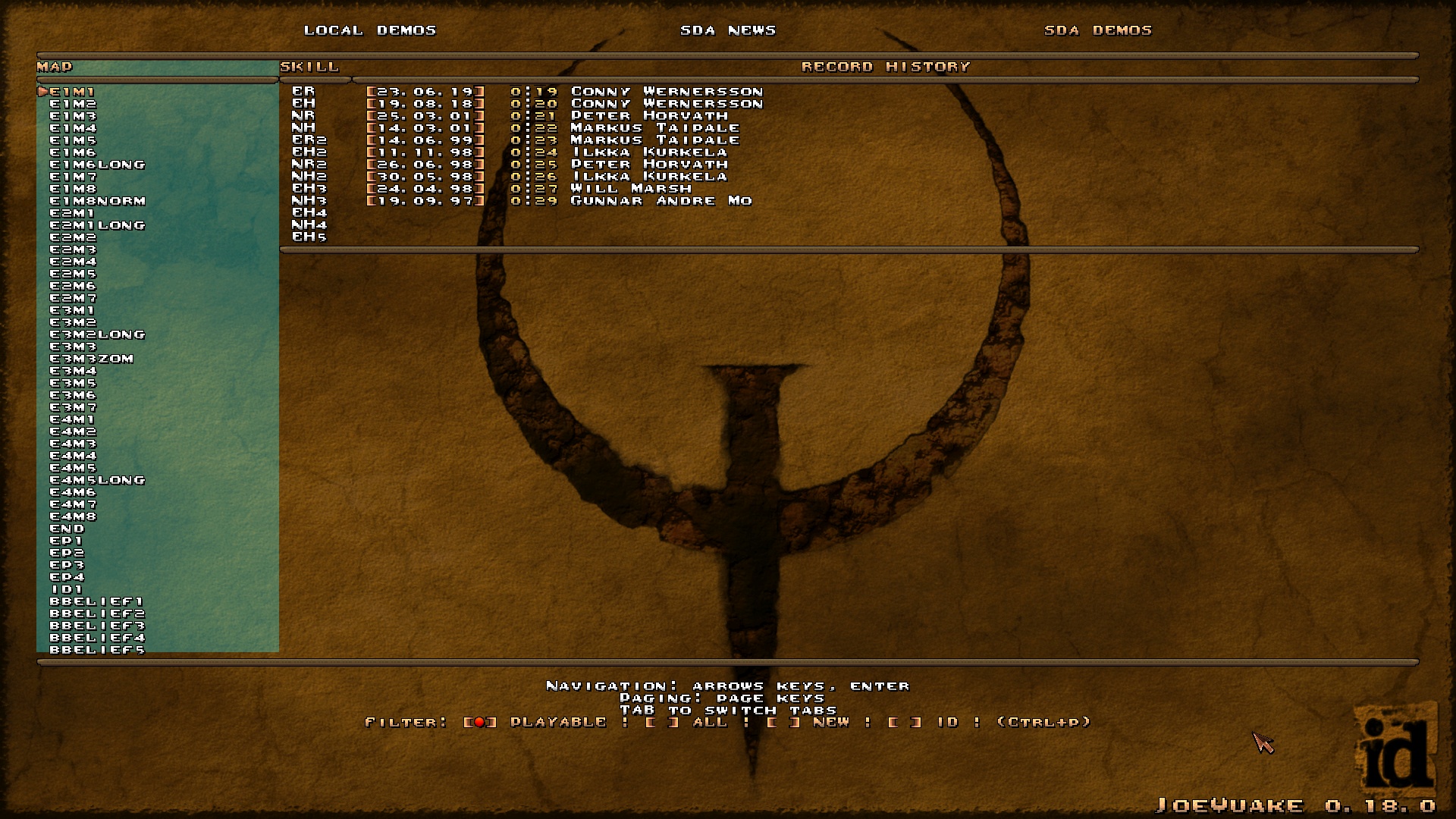The width and height of the screenshot is (1456, 819).
Task: Select the ID1 full run entry
Action: 67,589
